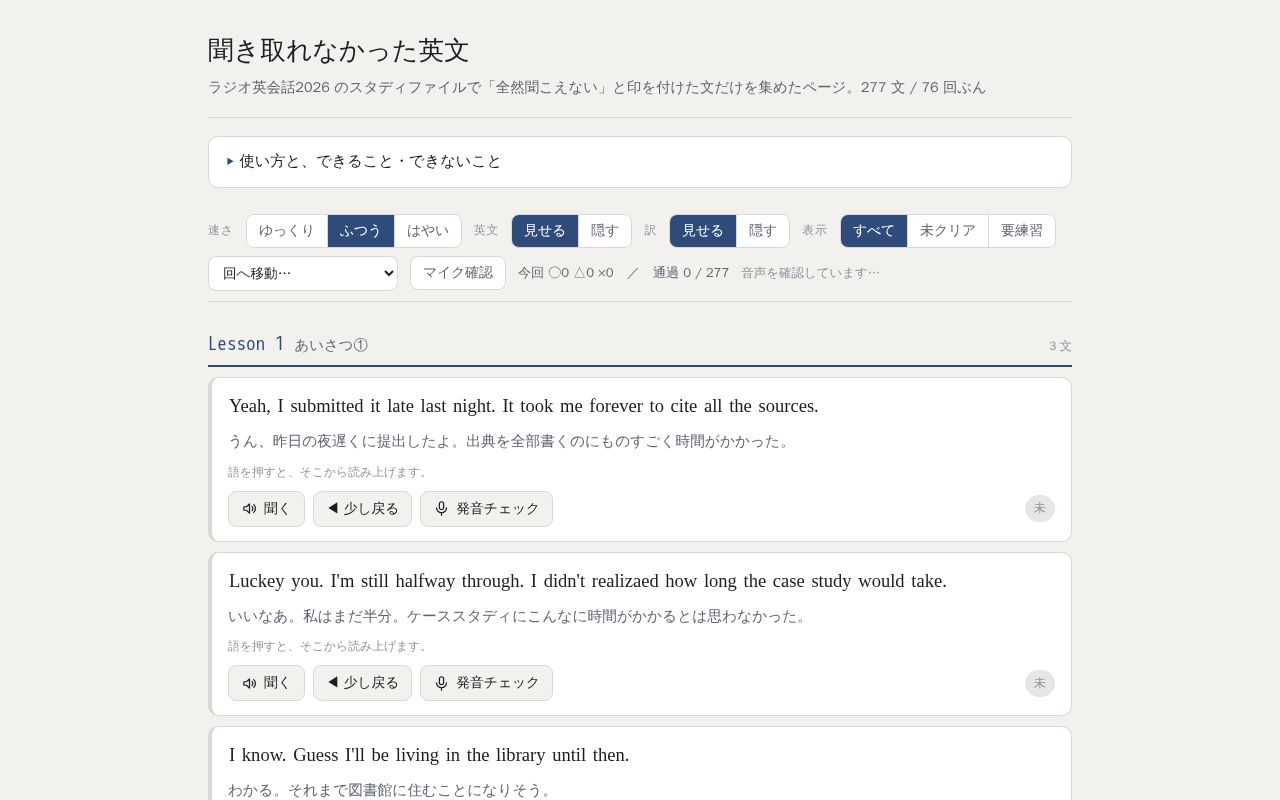Select 見せる for 英文
This screenshot has width=1280, height=800.
coord(545,231)
